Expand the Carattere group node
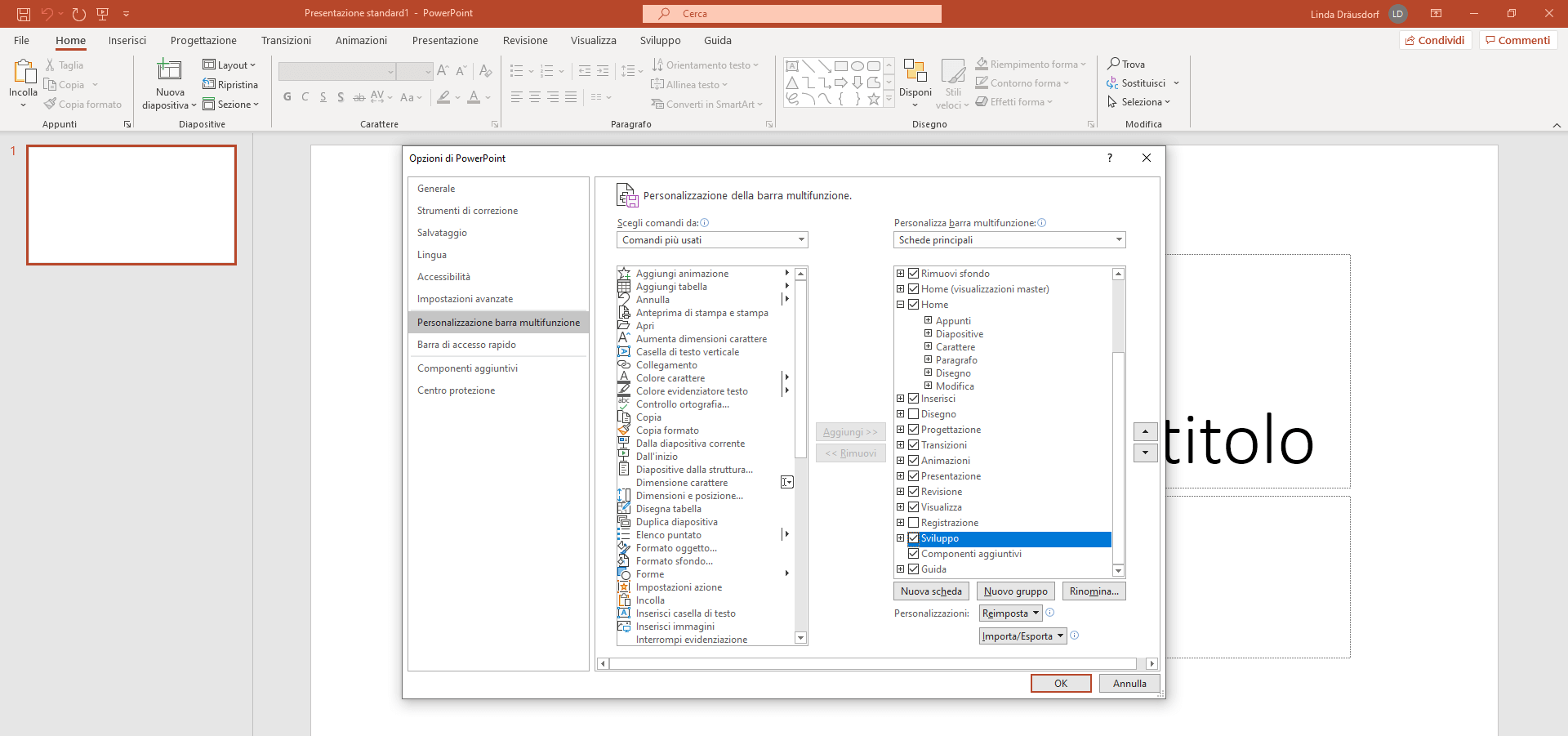This screenshot has height=736, width=1568. pos(929,346)
